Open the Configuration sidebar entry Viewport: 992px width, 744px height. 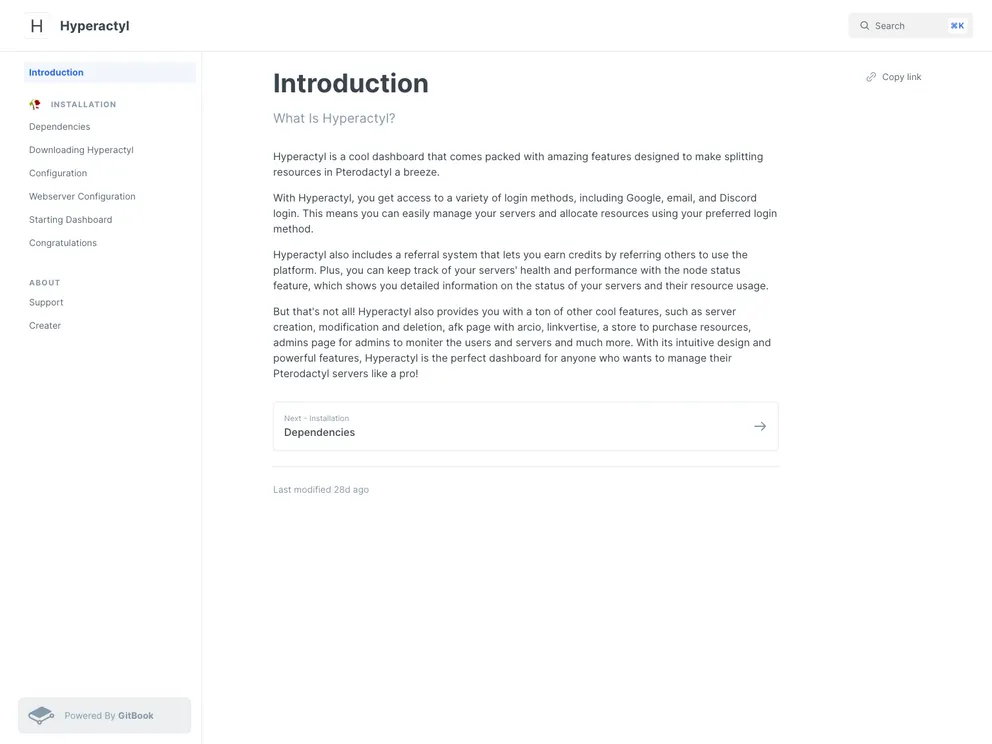click(58, 172)
